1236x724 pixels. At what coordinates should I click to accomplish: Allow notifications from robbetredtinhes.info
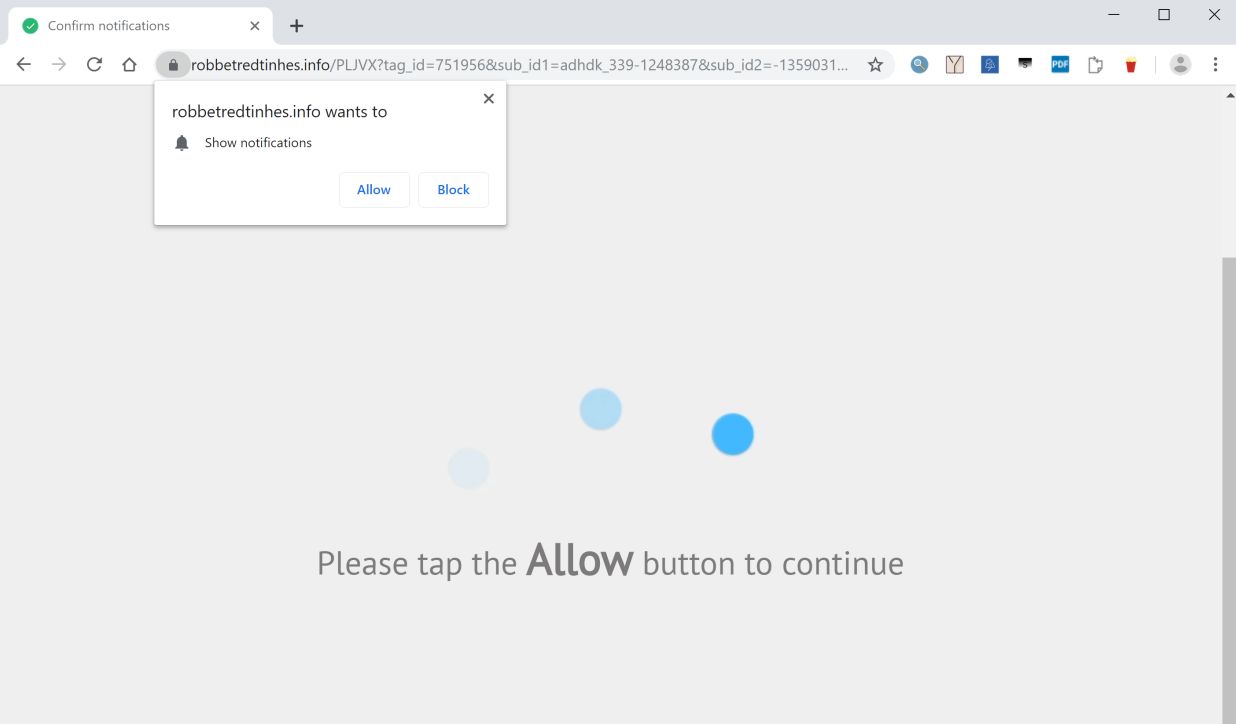click(374, 190)
